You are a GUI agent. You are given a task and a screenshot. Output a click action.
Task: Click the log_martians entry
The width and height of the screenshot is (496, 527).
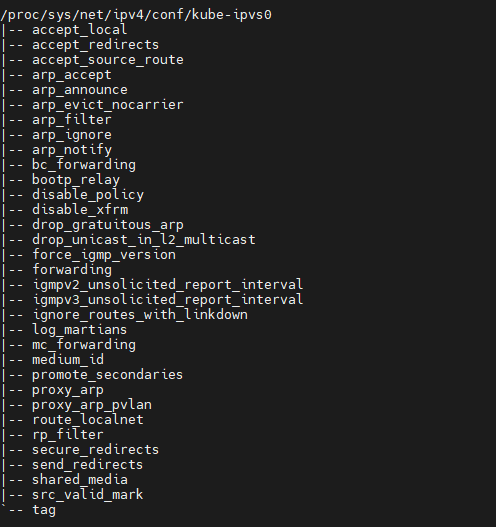pyautogui.click(x=80, y=330)
